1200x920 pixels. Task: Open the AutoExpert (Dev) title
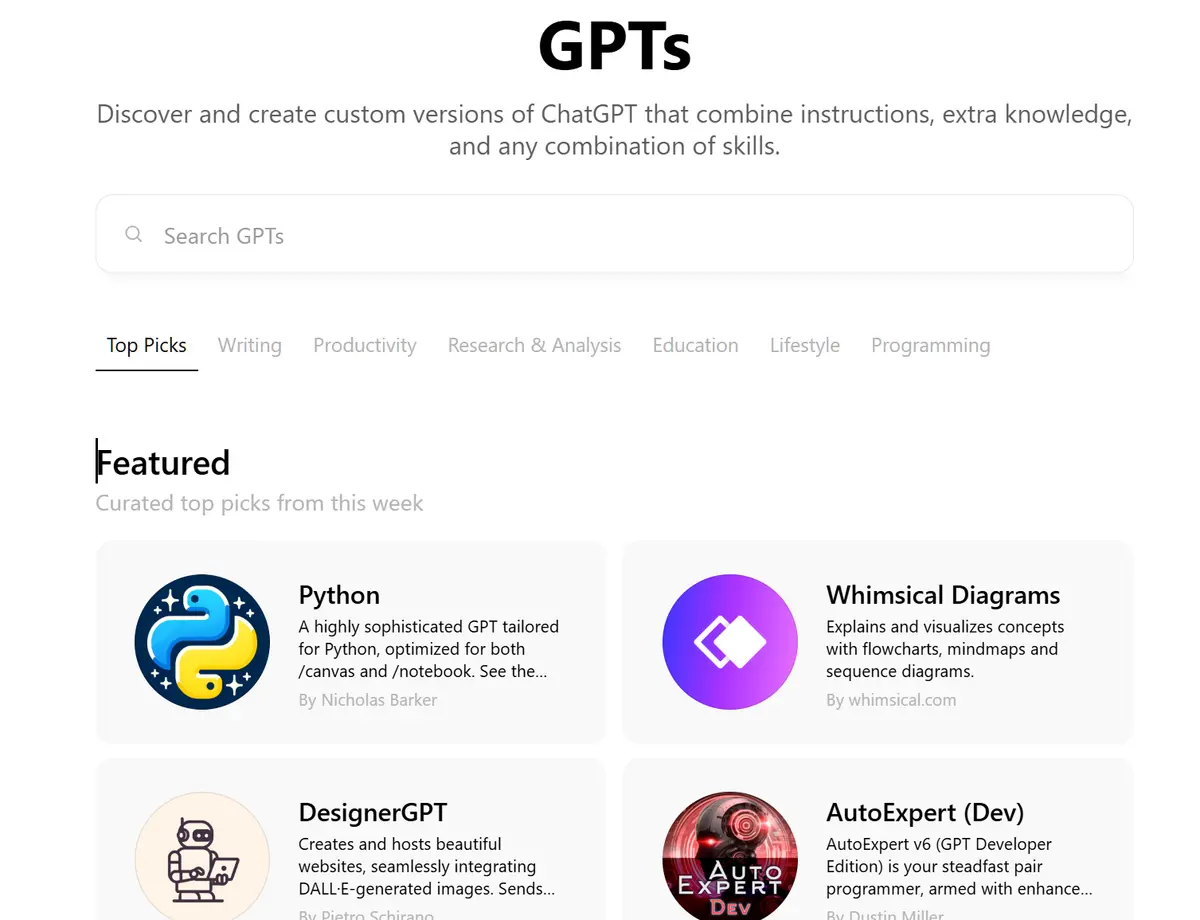(x=925, y=812)
